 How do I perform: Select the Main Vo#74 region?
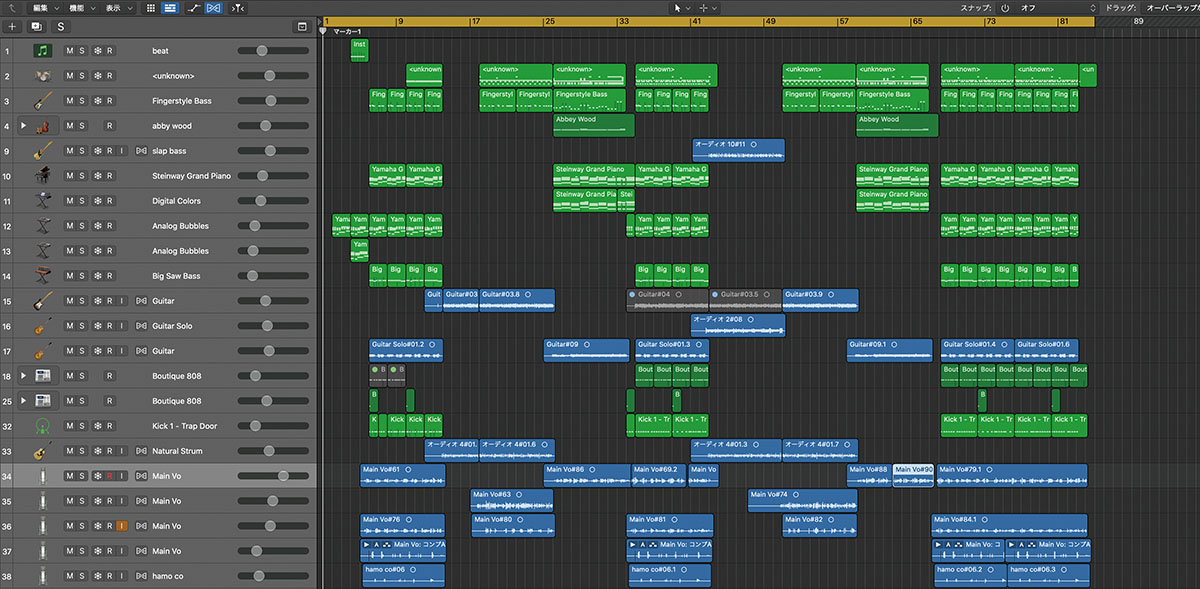click(x=803, y=500)
